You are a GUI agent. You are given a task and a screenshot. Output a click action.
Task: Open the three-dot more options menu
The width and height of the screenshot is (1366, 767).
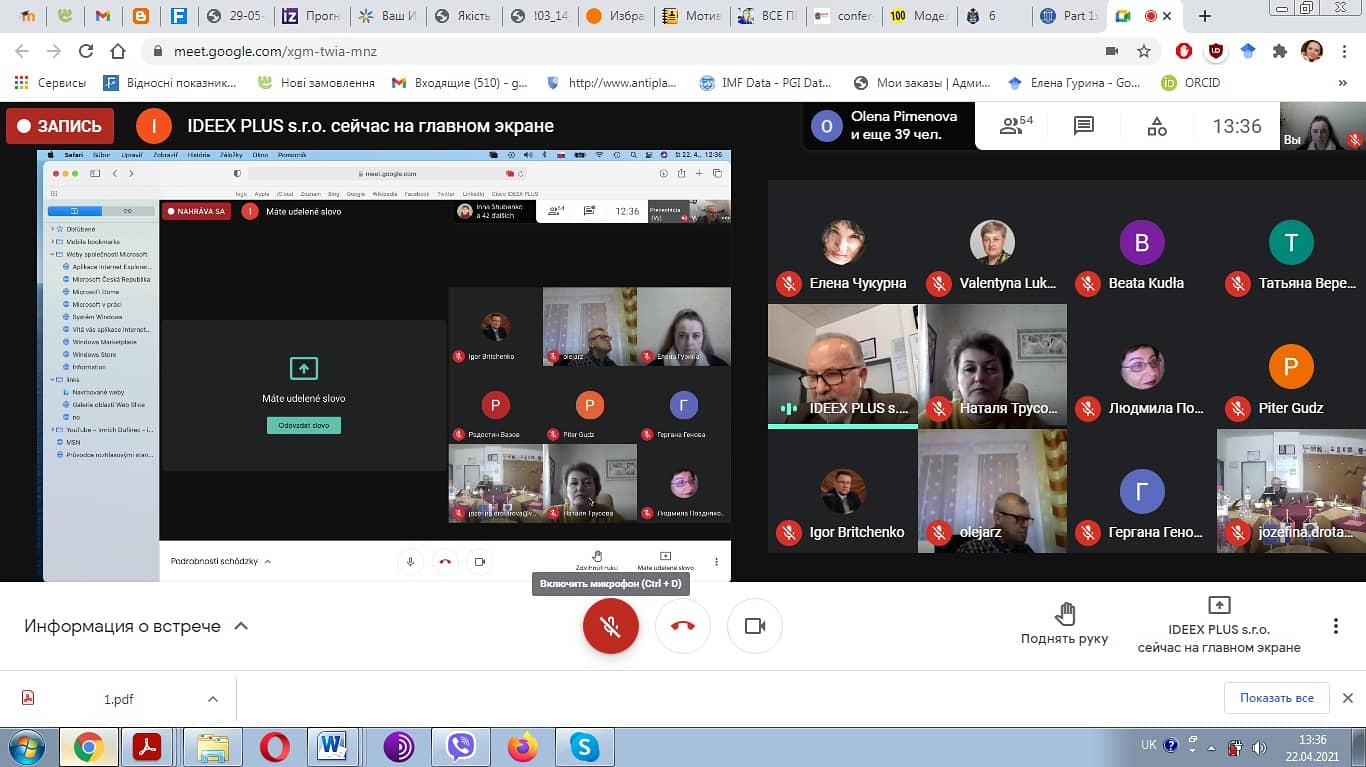point(1335,626)
